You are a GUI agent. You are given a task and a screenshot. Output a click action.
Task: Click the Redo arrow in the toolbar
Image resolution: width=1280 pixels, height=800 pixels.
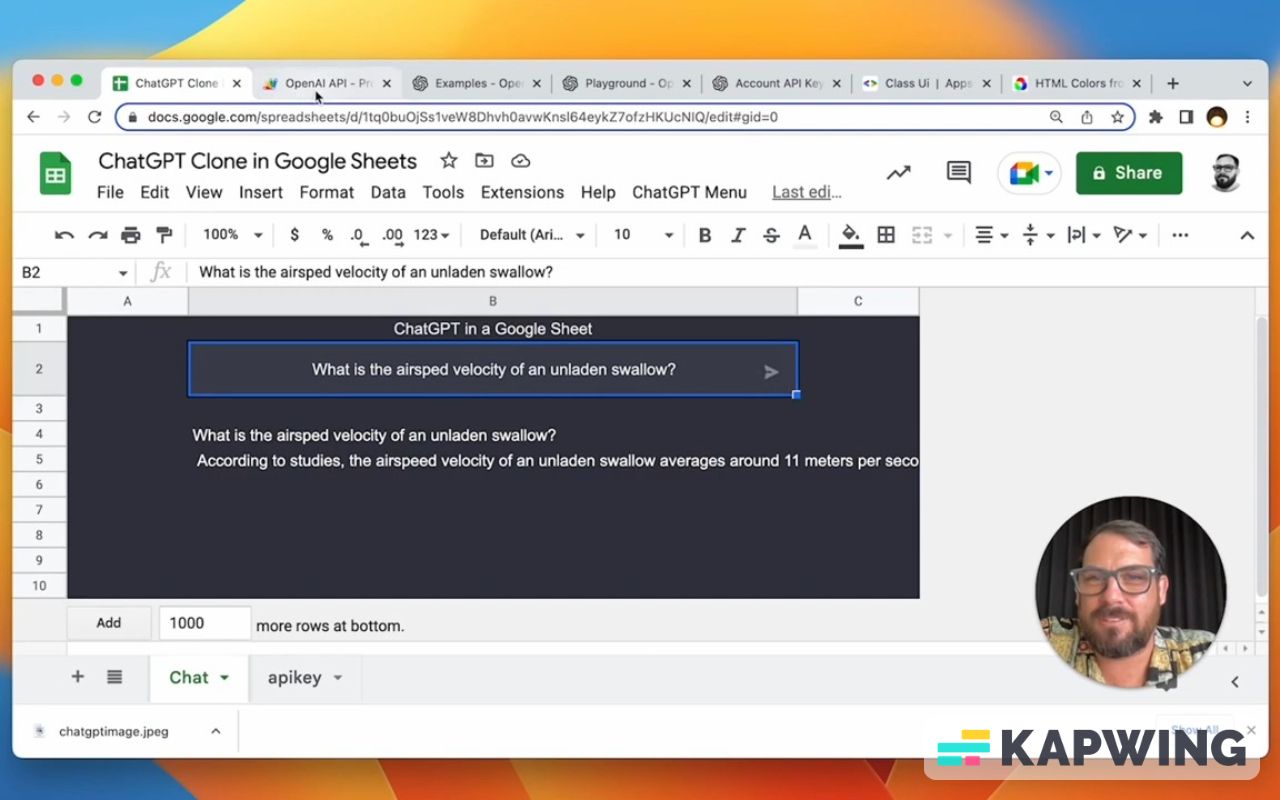pyautogui.click(x=97, y=235)
